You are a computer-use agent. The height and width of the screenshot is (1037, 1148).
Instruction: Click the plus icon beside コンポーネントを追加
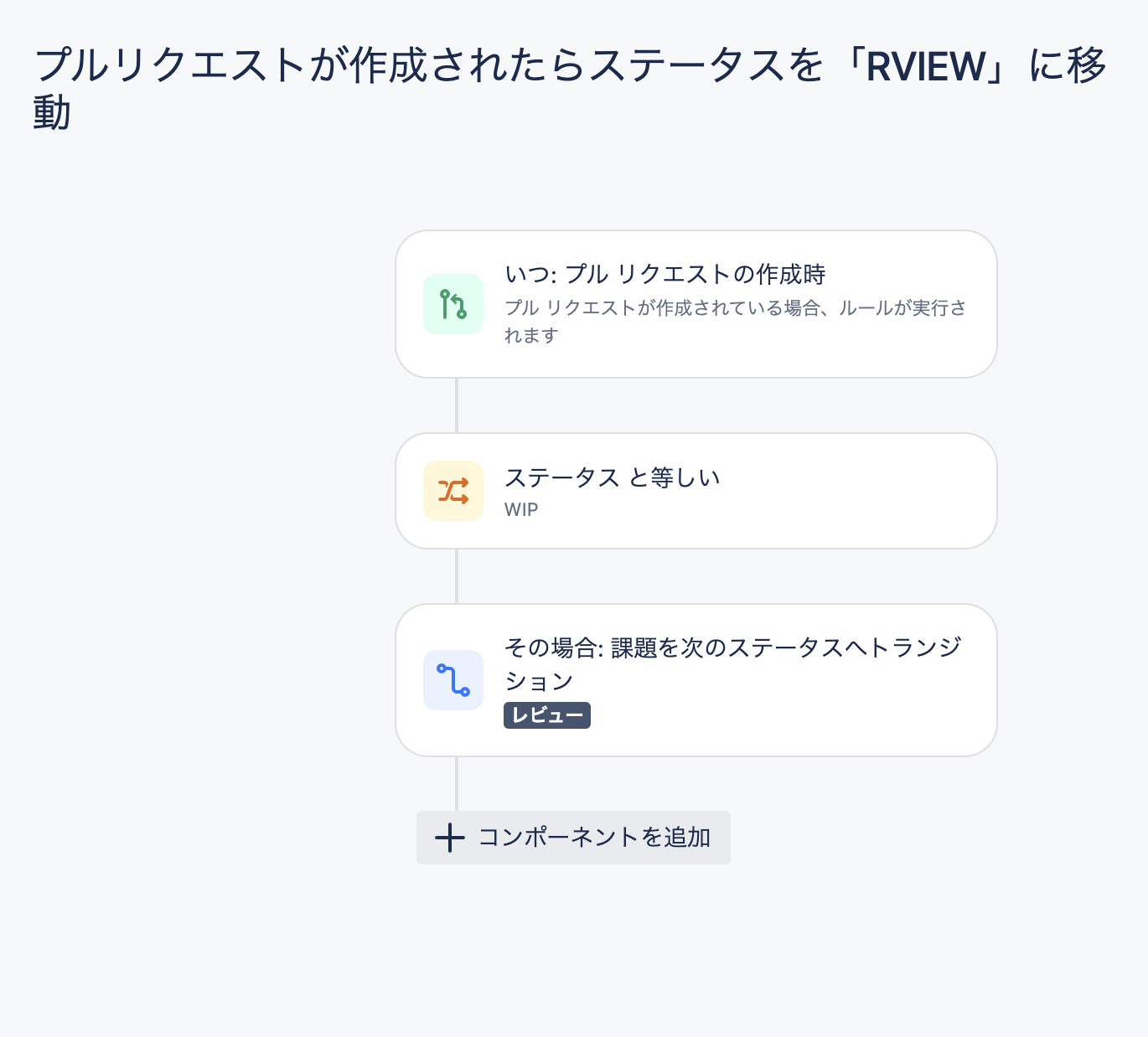[449, 837]
